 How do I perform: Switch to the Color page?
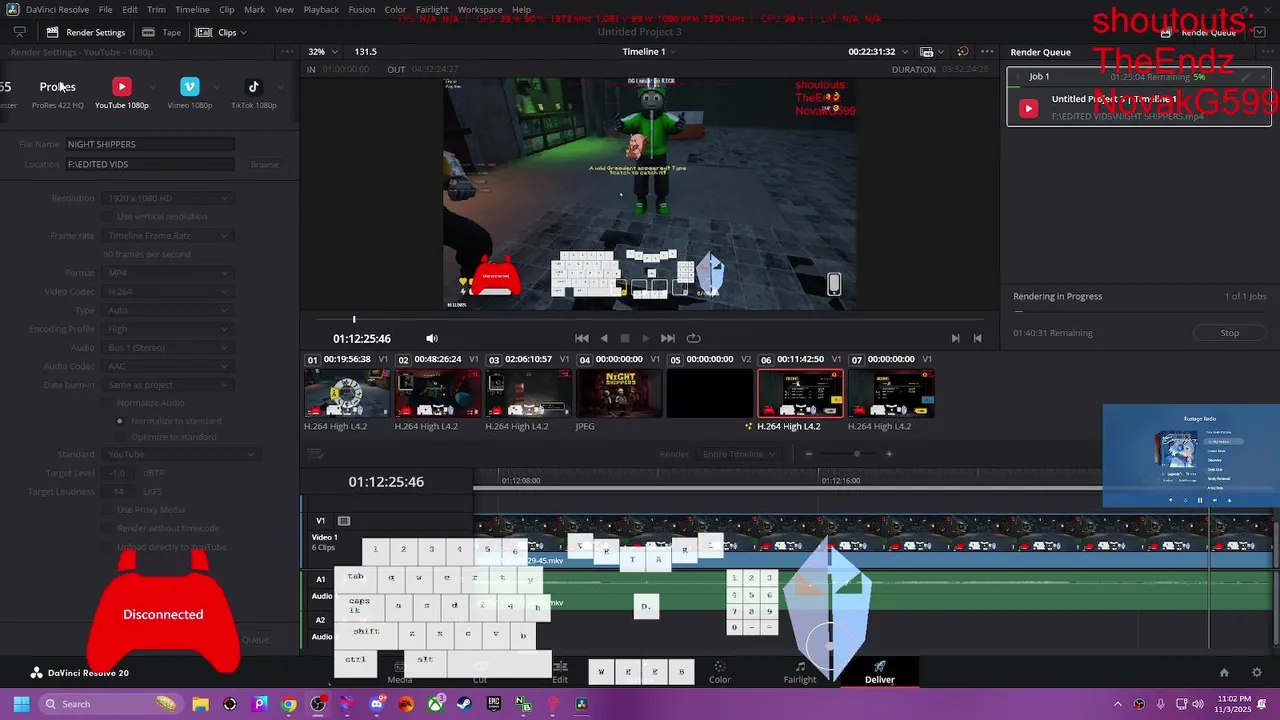[x=720, y=672]
